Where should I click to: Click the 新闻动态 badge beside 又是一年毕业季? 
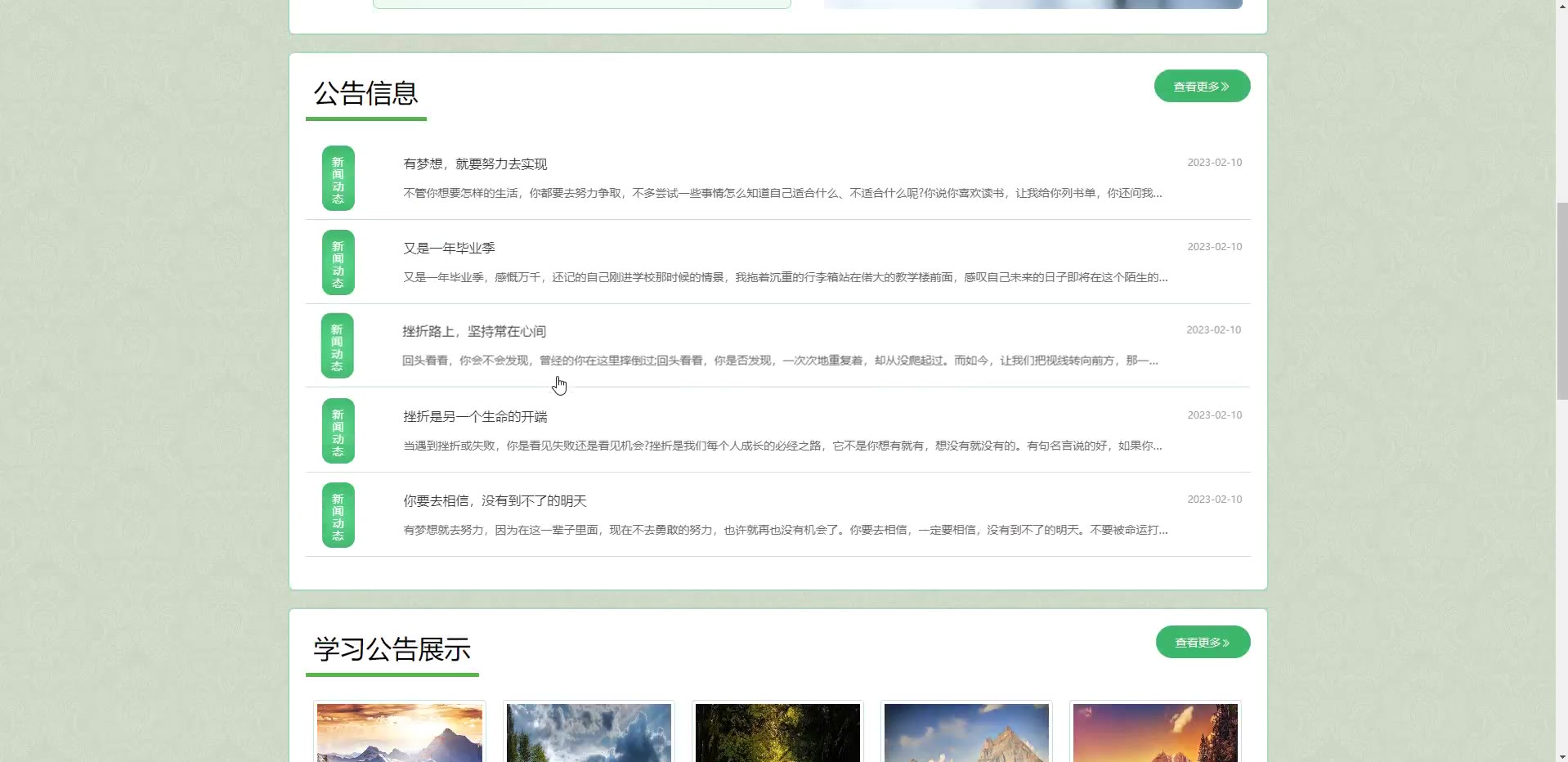[x=338, y=262]
